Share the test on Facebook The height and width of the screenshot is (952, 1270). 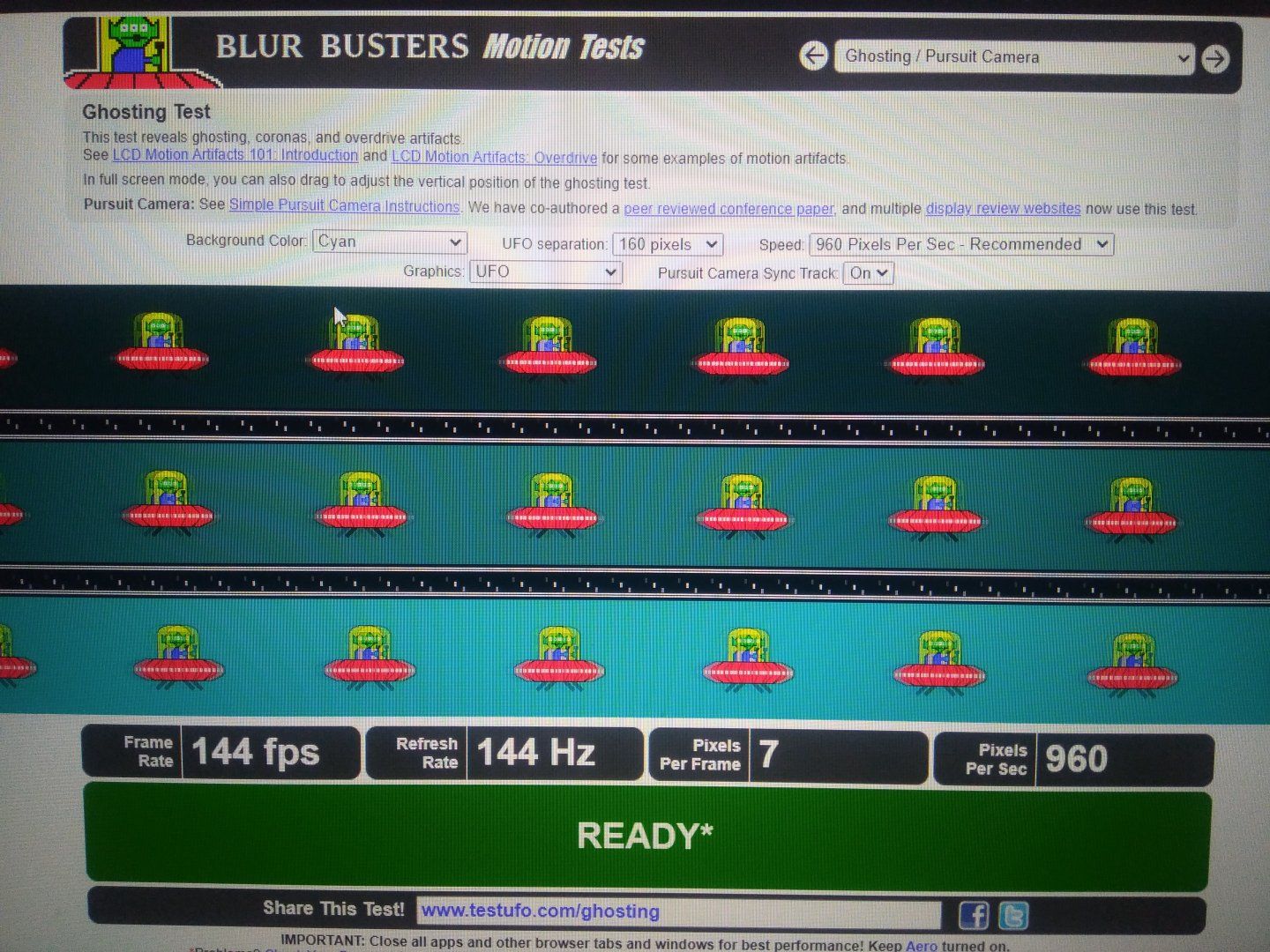pyautogui.click(x=974, y=915)
